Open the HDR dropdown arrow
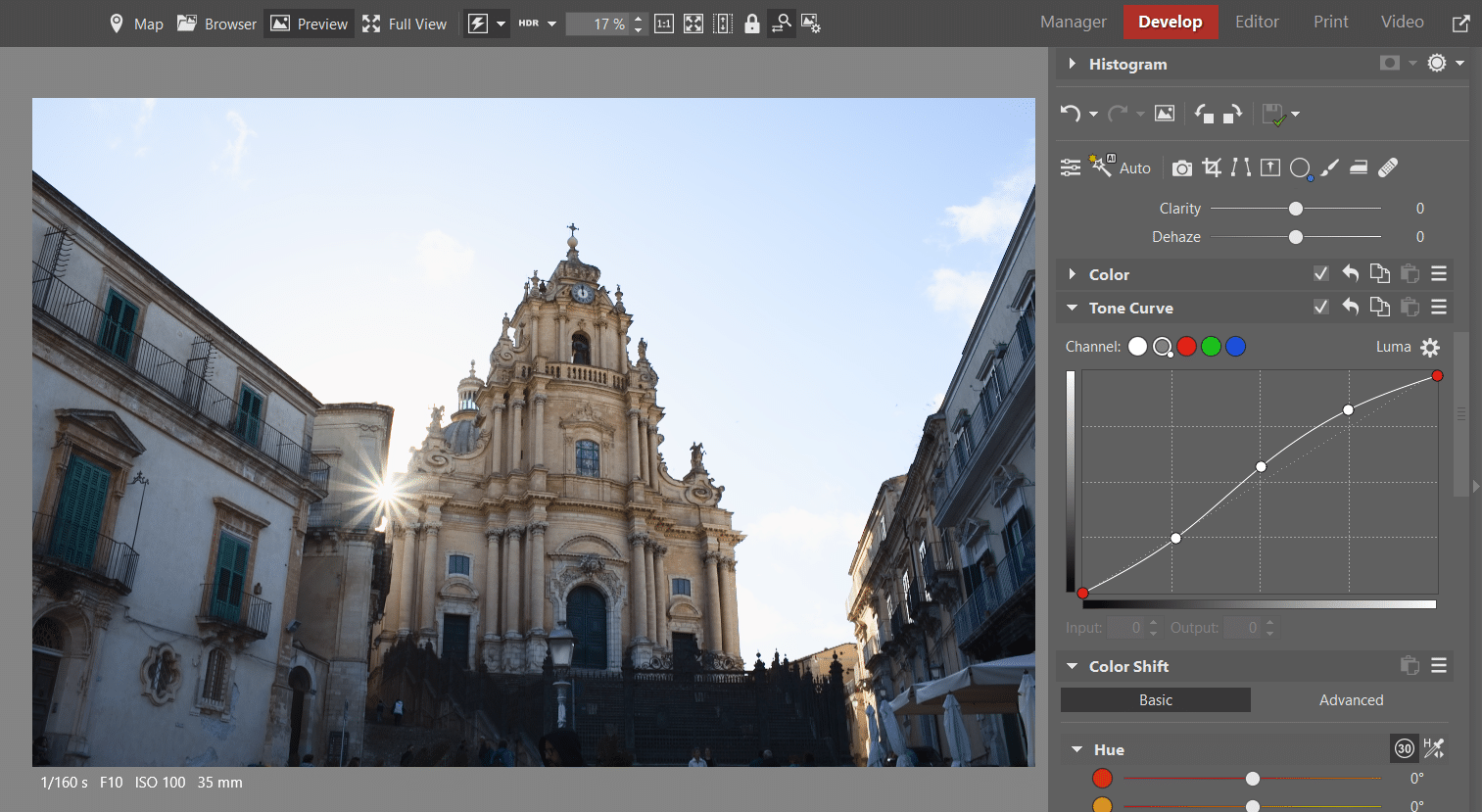 click(x=551, y=24)
